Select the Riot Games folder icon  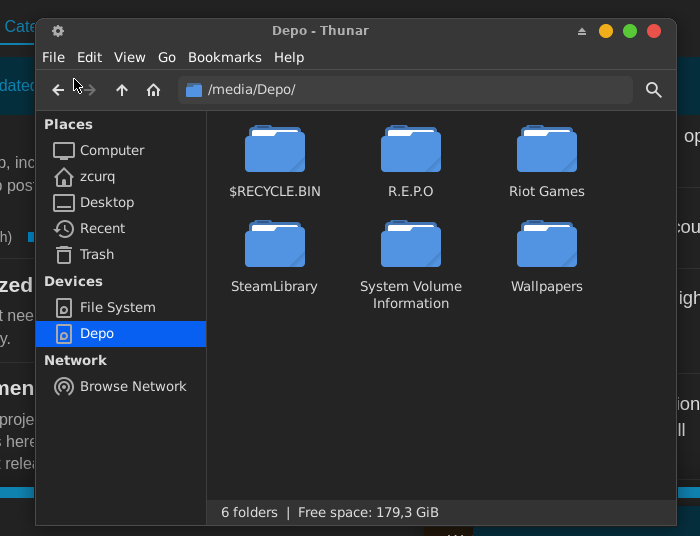[547, 149]
